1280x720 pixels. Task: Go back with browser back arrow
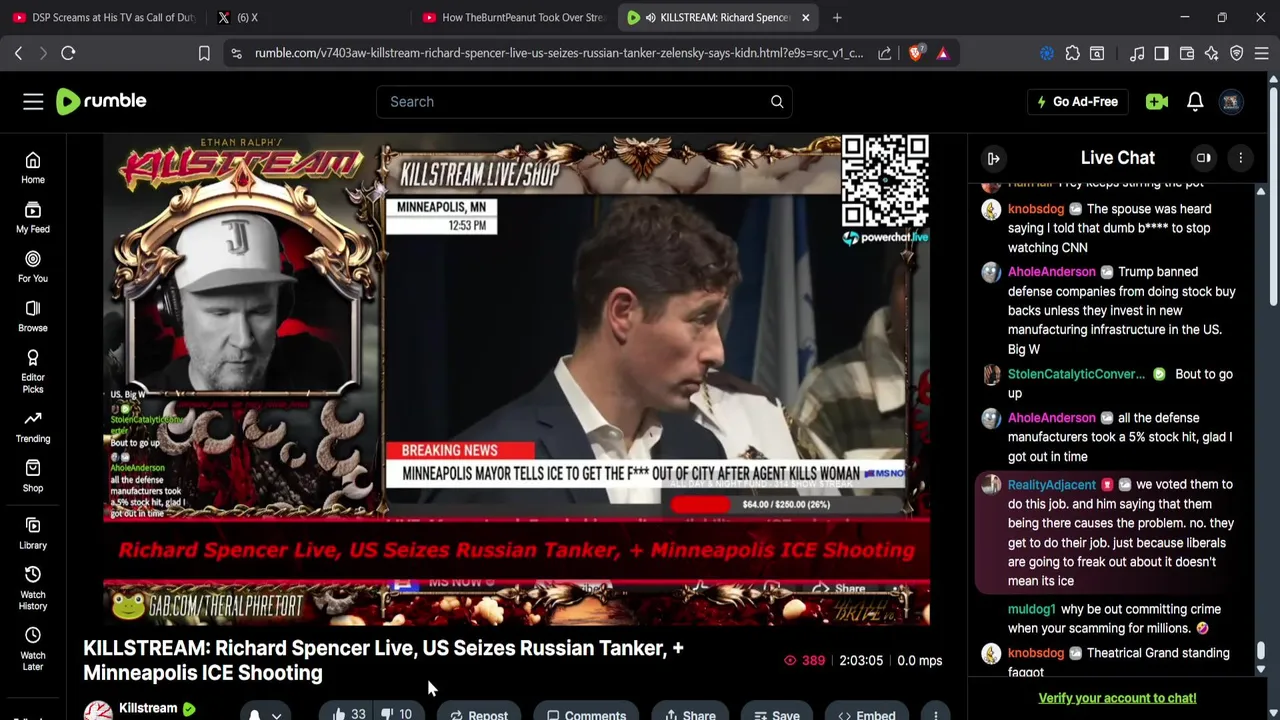[18, 53]
